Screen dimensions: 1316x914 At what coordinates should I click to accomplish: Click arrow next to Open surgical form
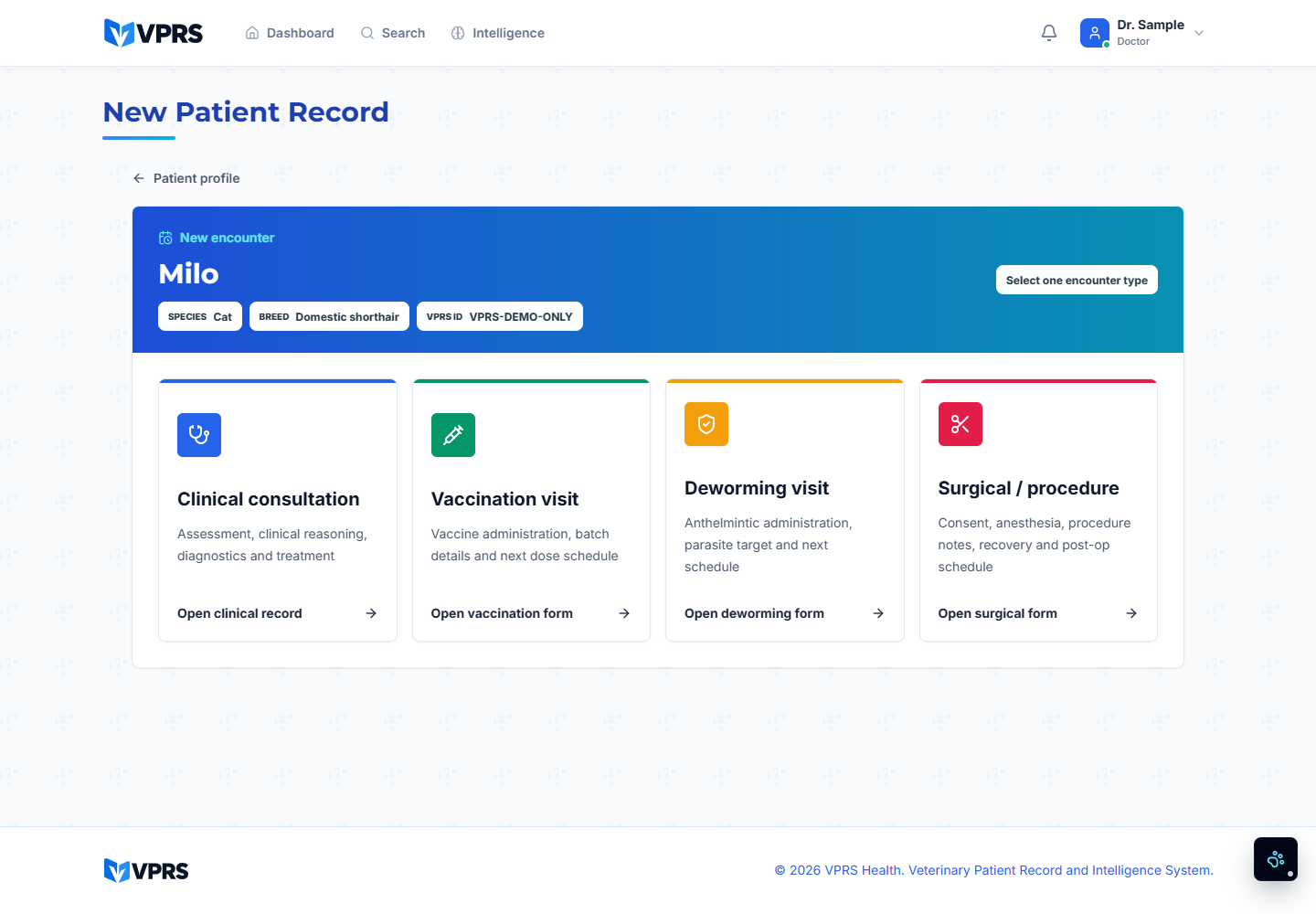1131,613
